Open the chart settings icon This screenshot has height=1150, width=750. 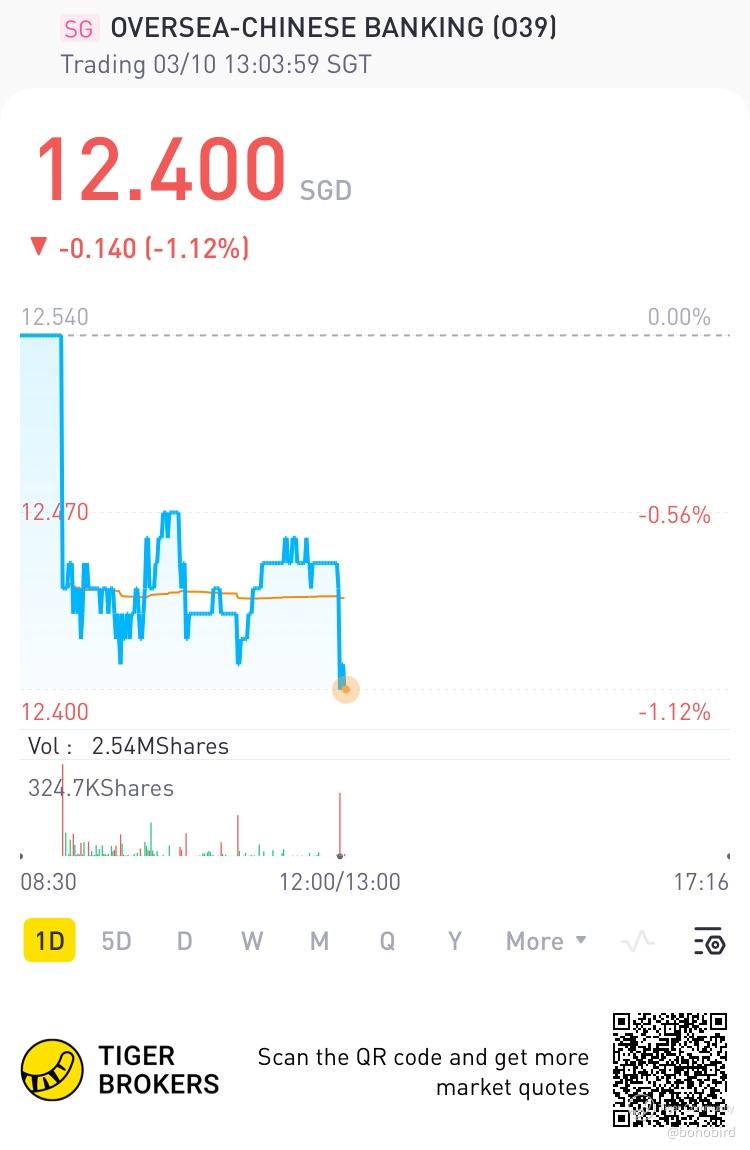(710, 940)
